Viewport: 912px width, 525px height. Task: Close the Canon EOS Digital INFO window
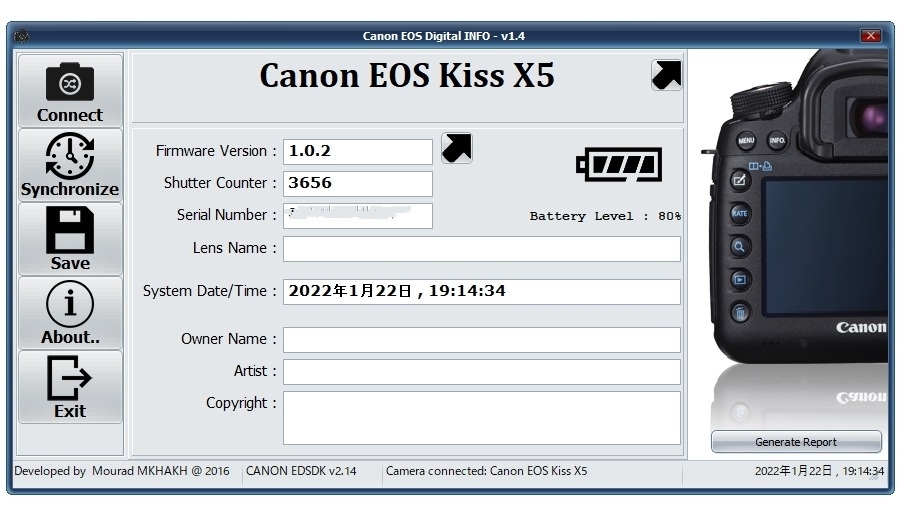[871, 35]
